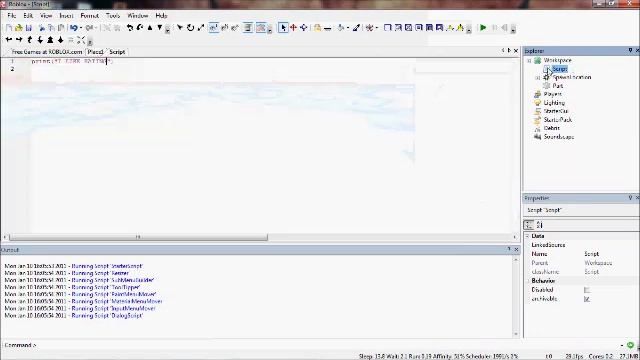Click the solid up triangle icon
This screenshot has width=640, height=360.
pos(150,28)
